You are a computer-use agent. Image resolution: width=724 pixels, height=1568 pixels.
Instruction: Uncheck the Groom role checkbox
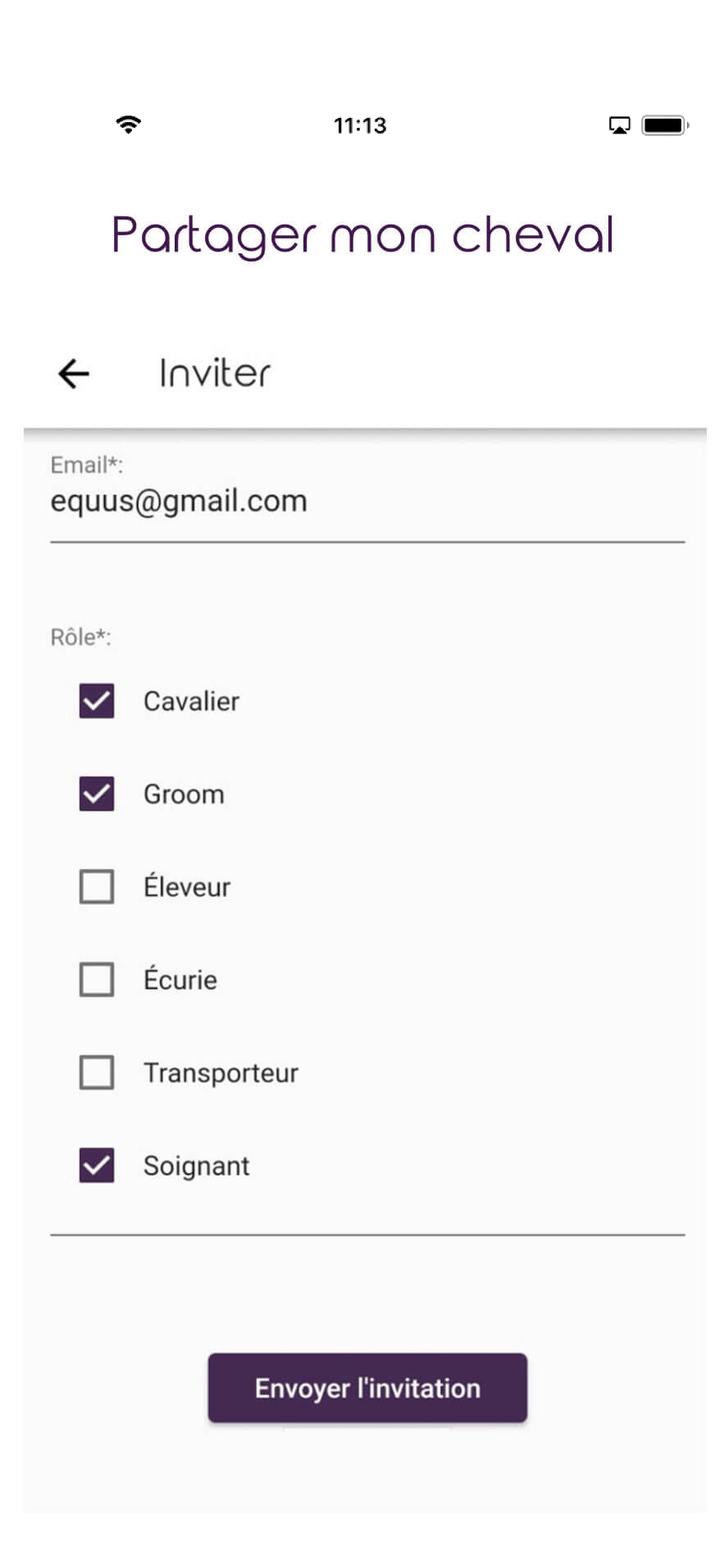click(97, 793)
